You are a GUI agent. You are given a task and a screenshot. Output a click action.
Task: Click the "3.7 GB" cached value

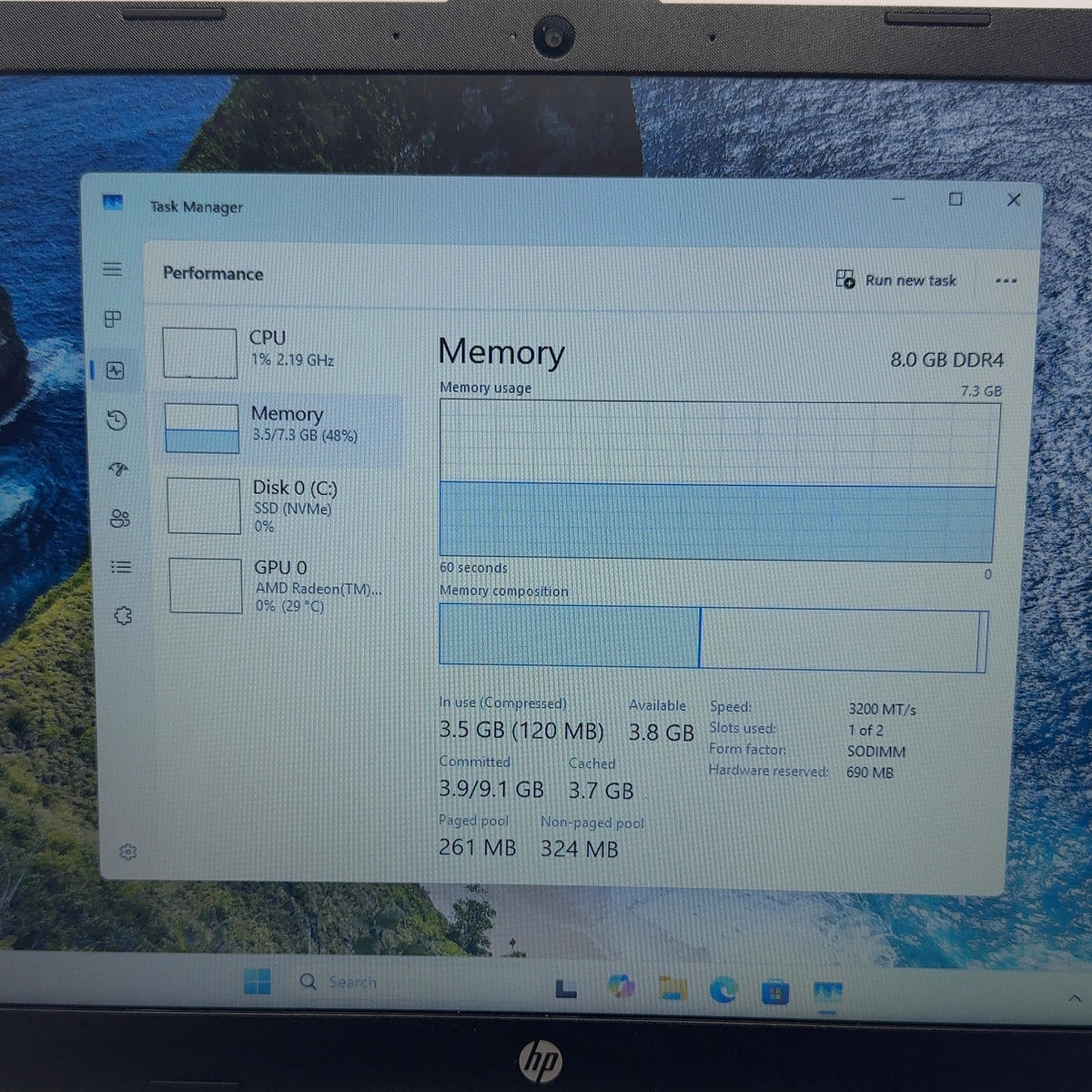click(601, 791)
